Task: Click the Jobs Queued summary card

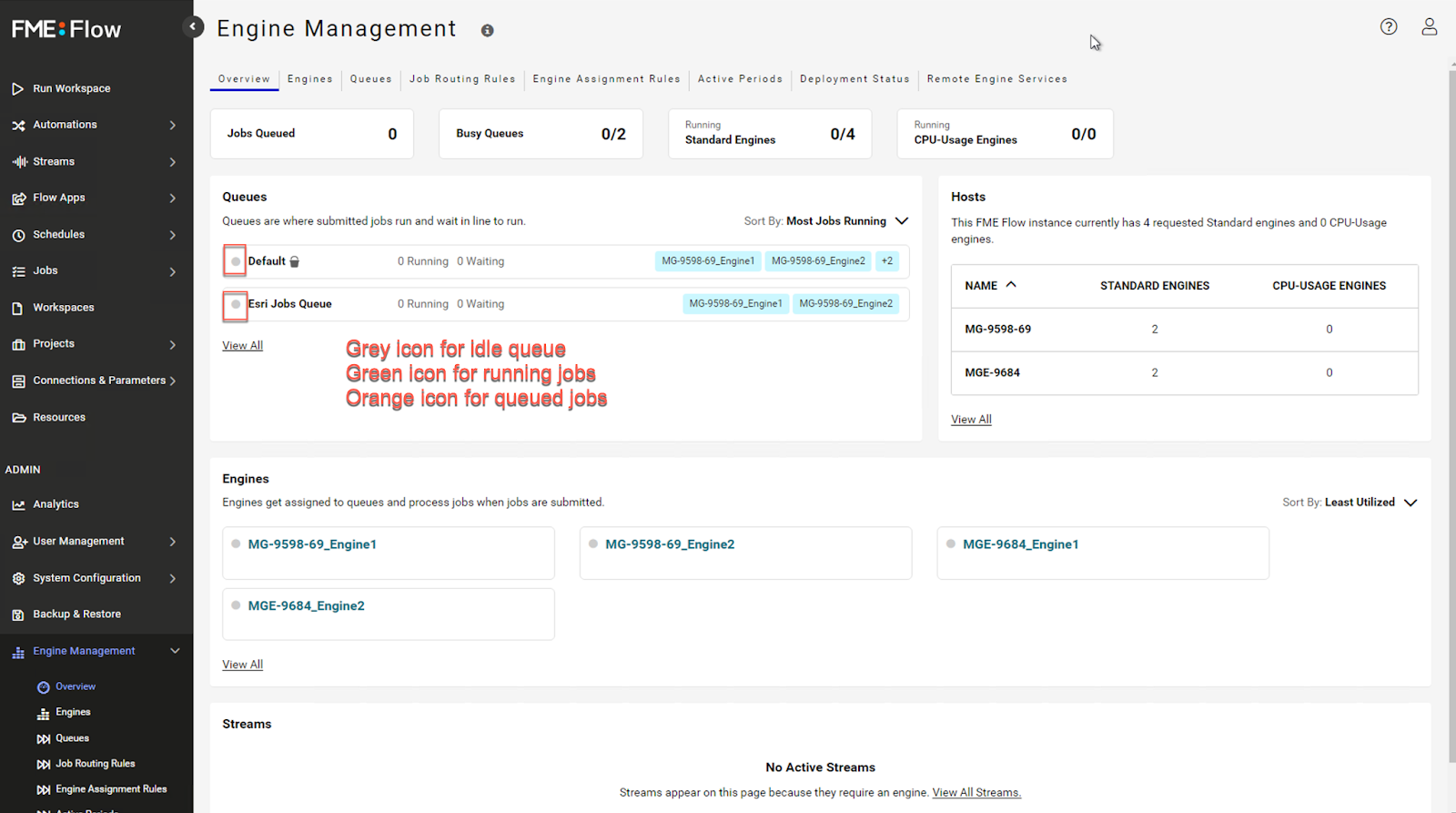Action: coord(312,134)
